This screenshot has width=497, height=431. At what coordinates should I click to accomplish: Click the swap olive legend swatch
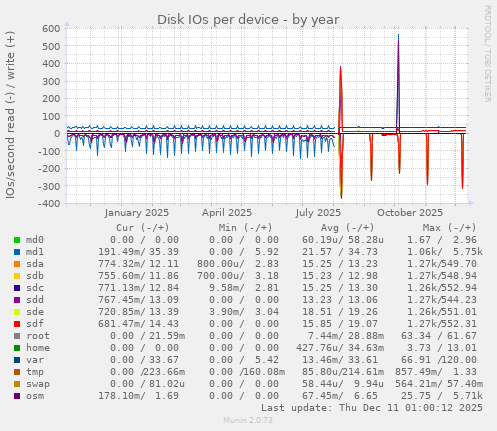coord(17,384)
